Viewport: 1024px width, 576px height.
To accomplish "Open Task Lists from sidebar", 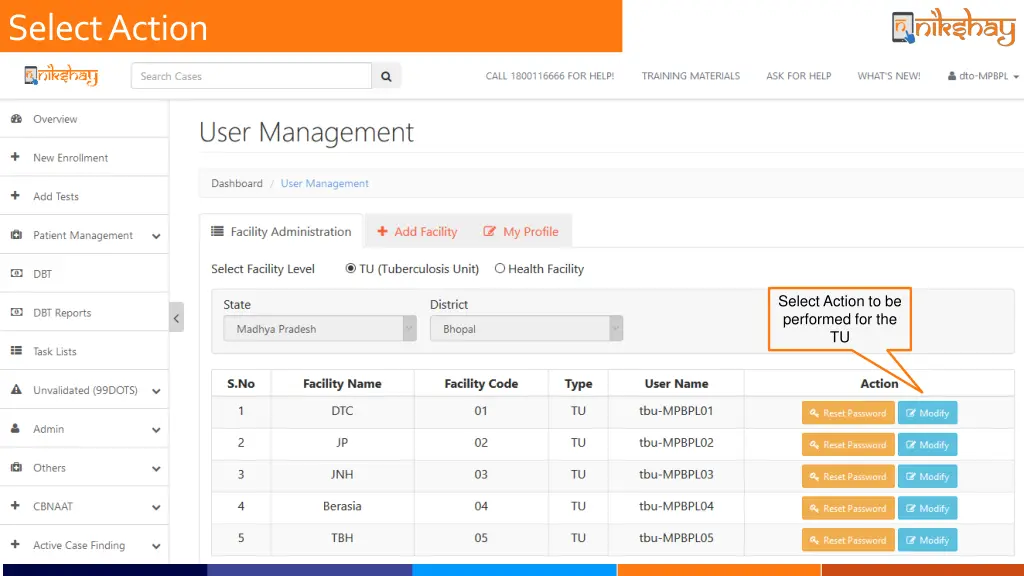I will 54,352.
